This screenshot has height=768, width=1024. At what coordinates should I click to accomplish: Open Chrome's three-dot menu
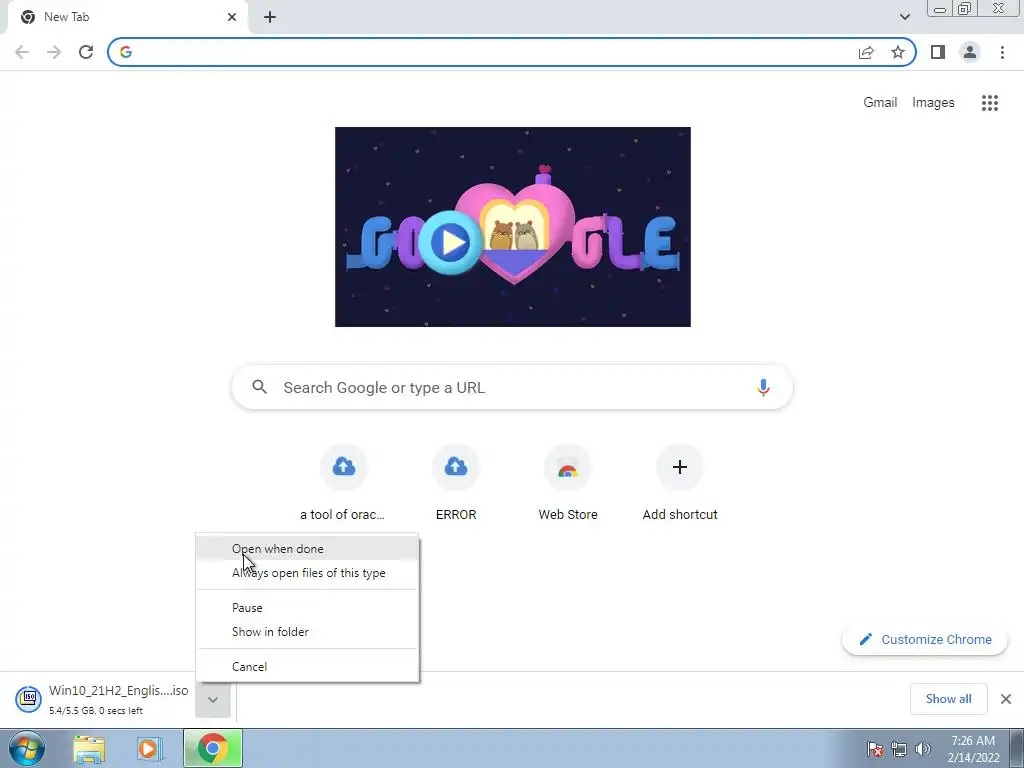click(1002, 52)
